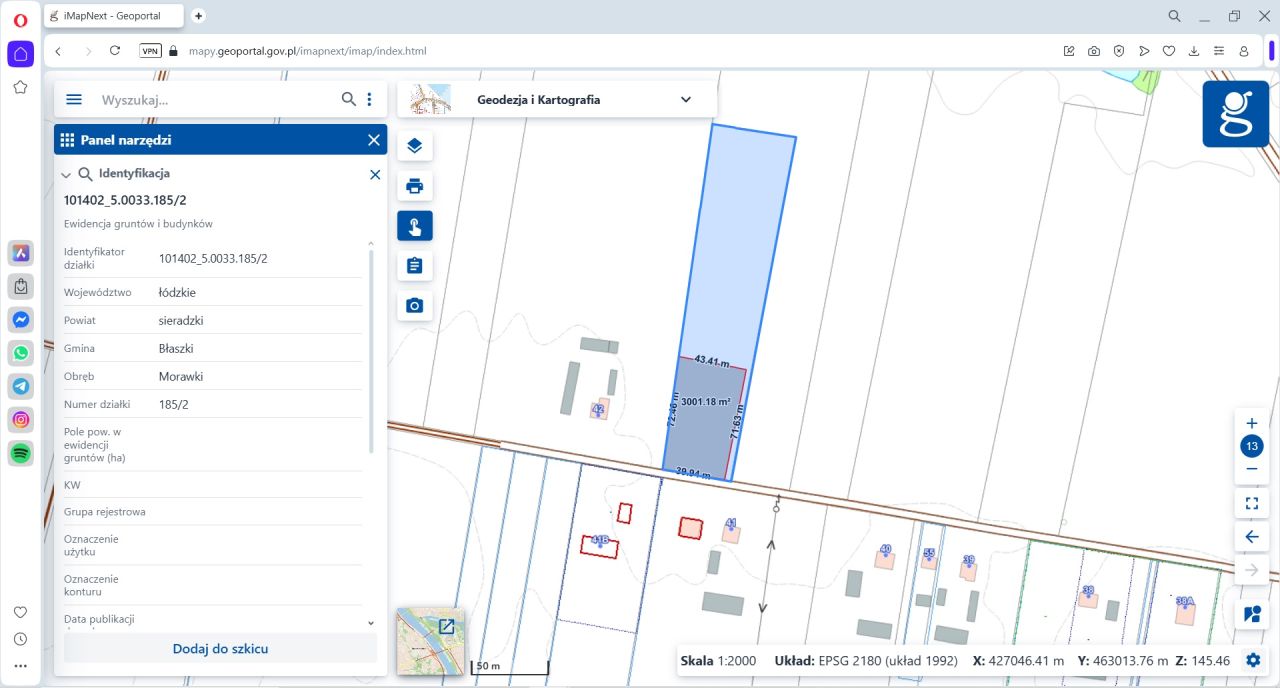
Task: Click the print map icon
Action: click(415, 186)
